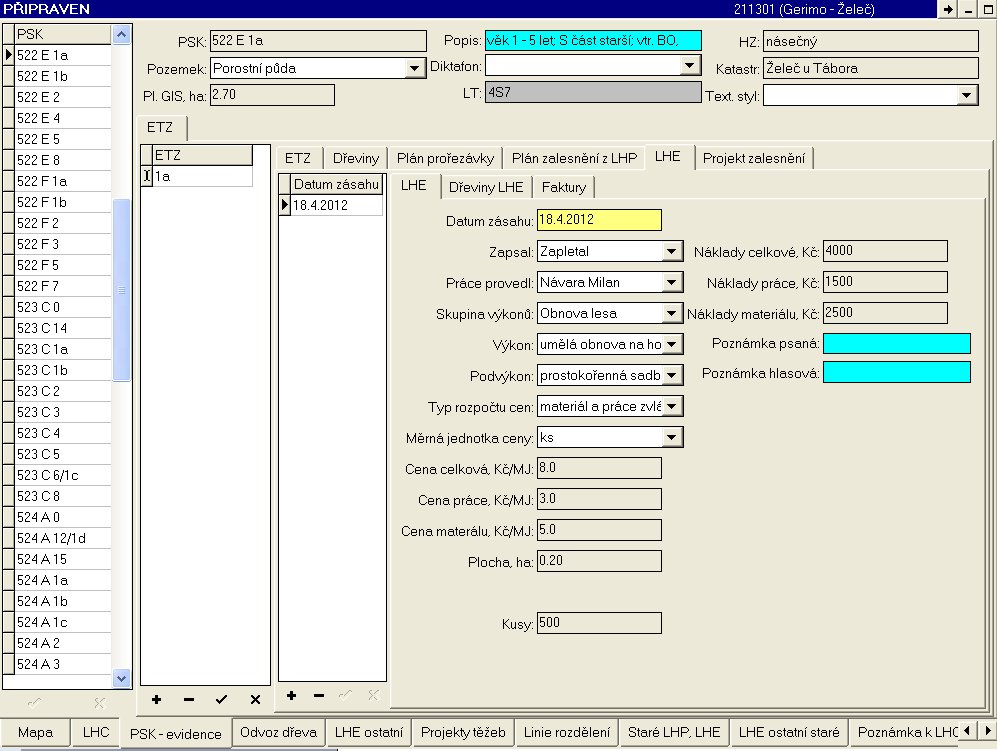This screenshot has width=997, height=751.
Task: Delete the ETZ record with the minus icon
Action: click(189, 699)
